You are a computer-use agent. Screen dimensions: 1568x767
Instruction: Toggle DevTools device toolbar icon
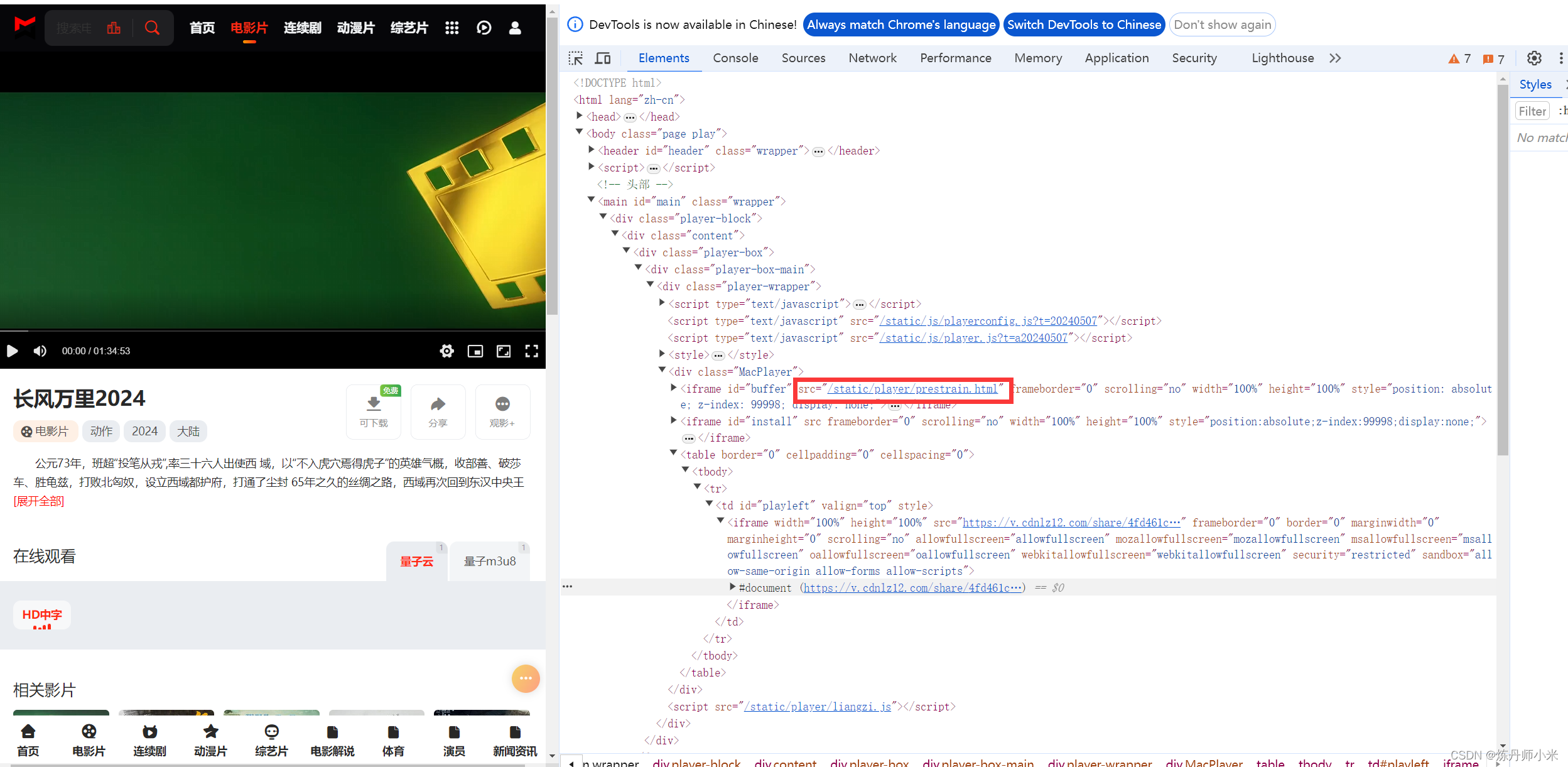click(x=603, y=58)
